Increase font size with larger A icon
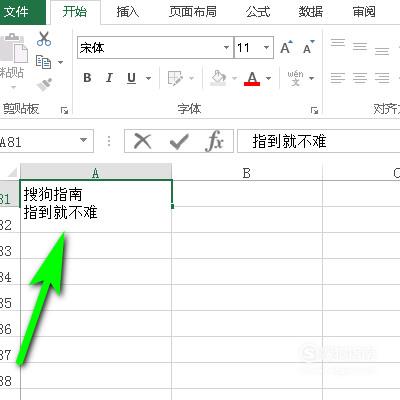The image size is (400, 400). tap(286, 47)
